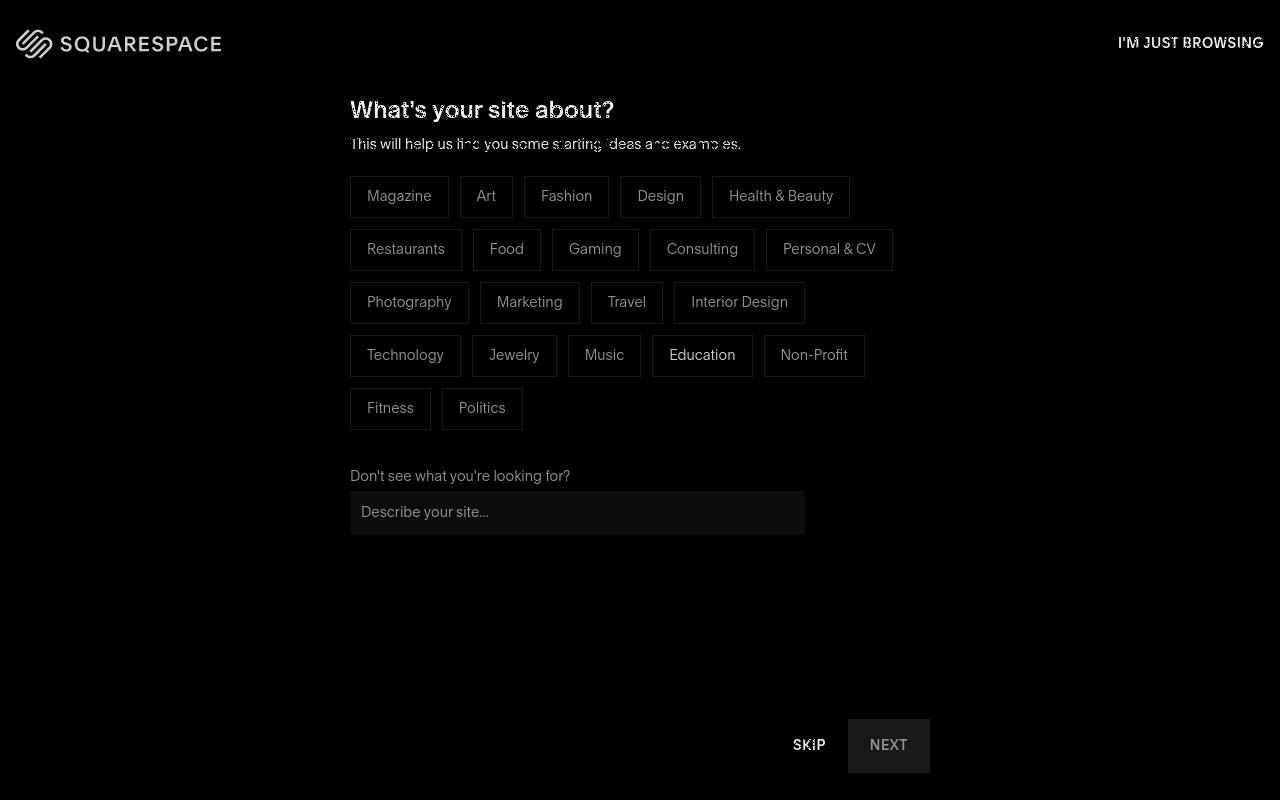Select the Magazine category

[x=399, y=197]
